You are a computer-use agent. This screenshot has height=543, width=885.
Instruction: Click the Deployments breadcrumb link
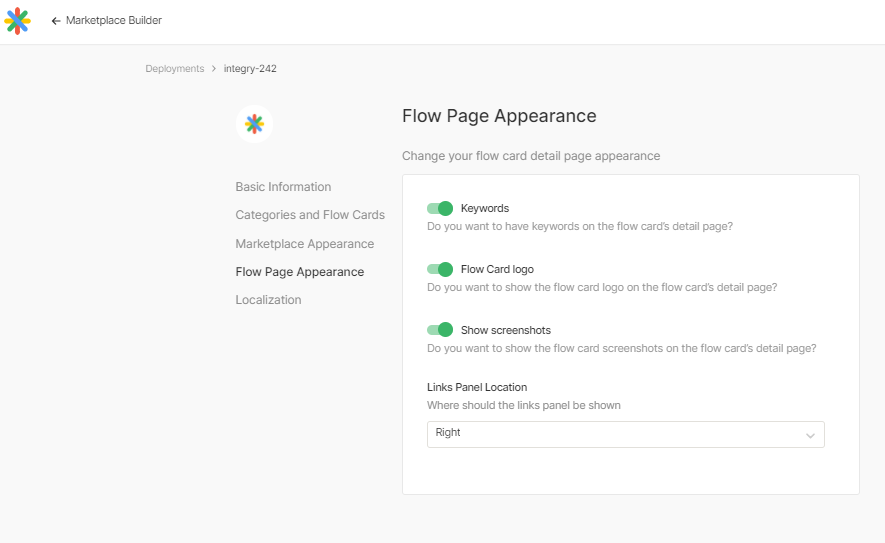click(175, 68)
